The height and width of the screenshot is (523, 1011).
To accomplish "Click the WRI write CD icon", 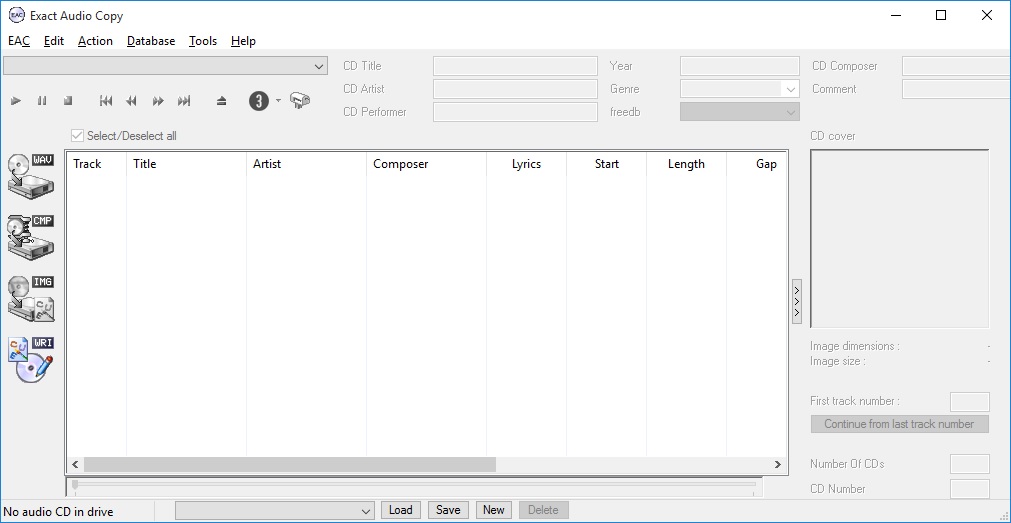I will coord(31,360).
